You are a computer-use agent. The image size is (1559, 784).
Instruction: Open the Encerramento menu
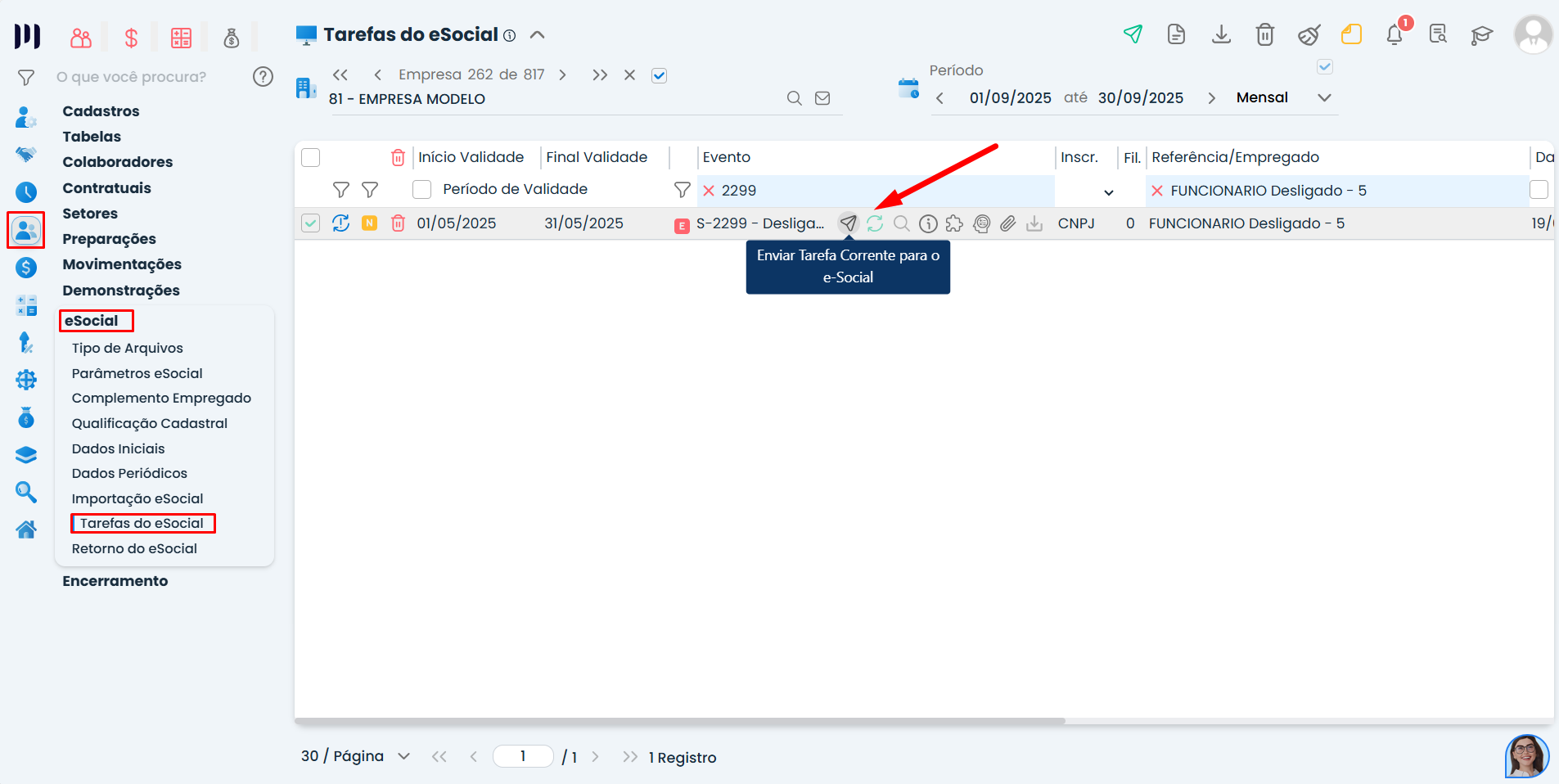point(115,581)
